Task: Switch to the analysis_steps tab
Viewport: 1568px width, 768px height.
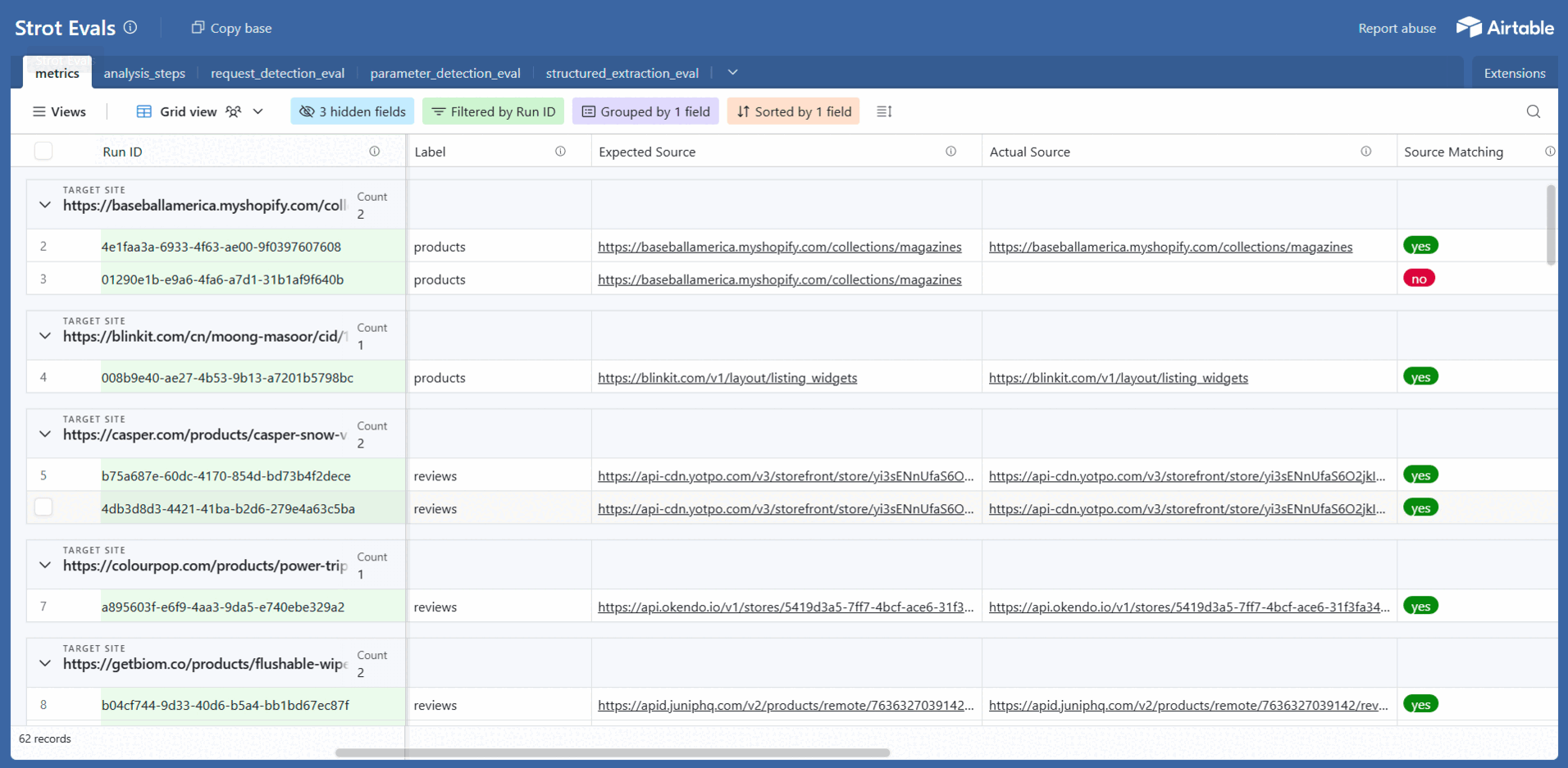Action: tap(144, 73)
